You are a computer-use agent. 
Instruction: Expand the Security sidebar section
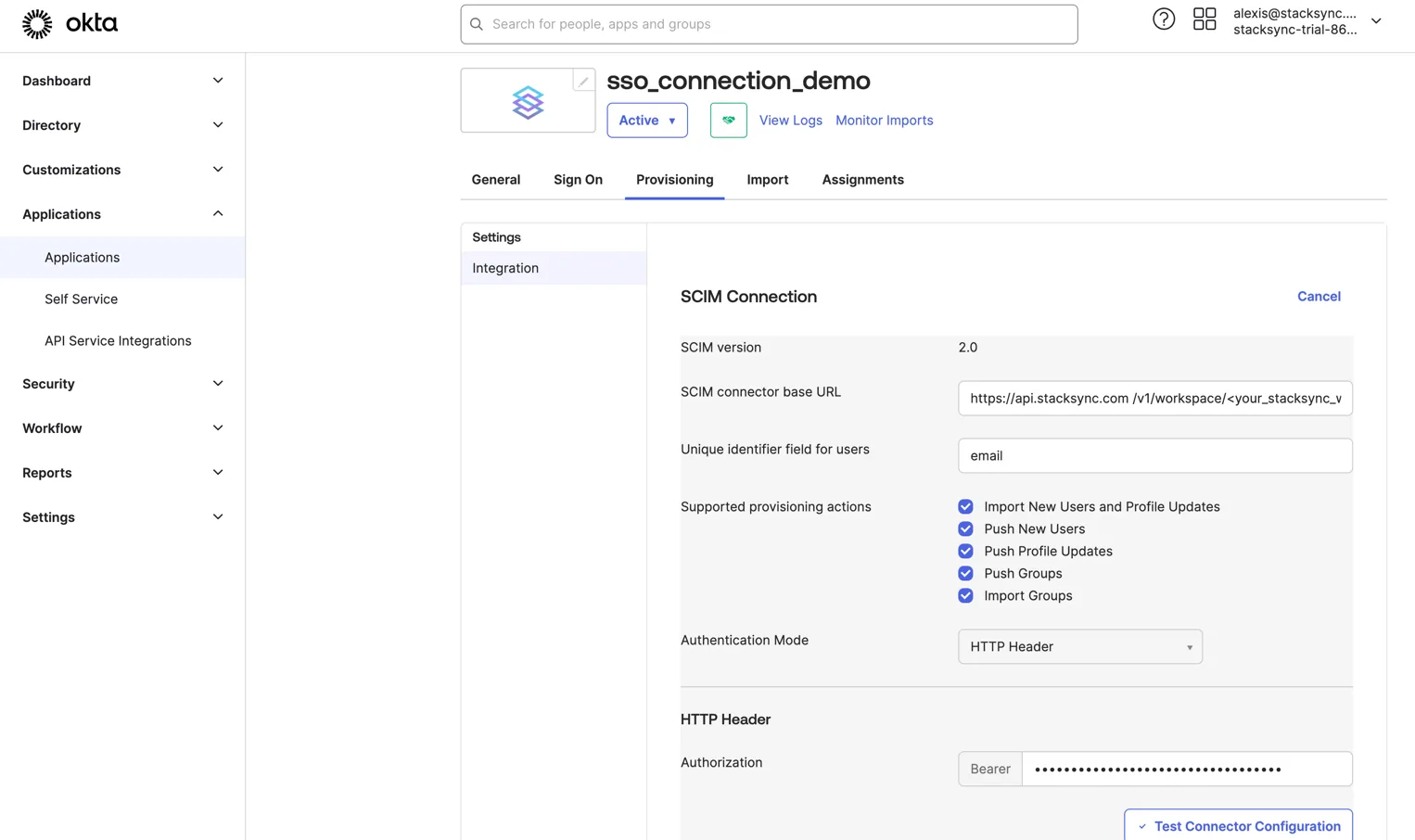coord(122,384)
